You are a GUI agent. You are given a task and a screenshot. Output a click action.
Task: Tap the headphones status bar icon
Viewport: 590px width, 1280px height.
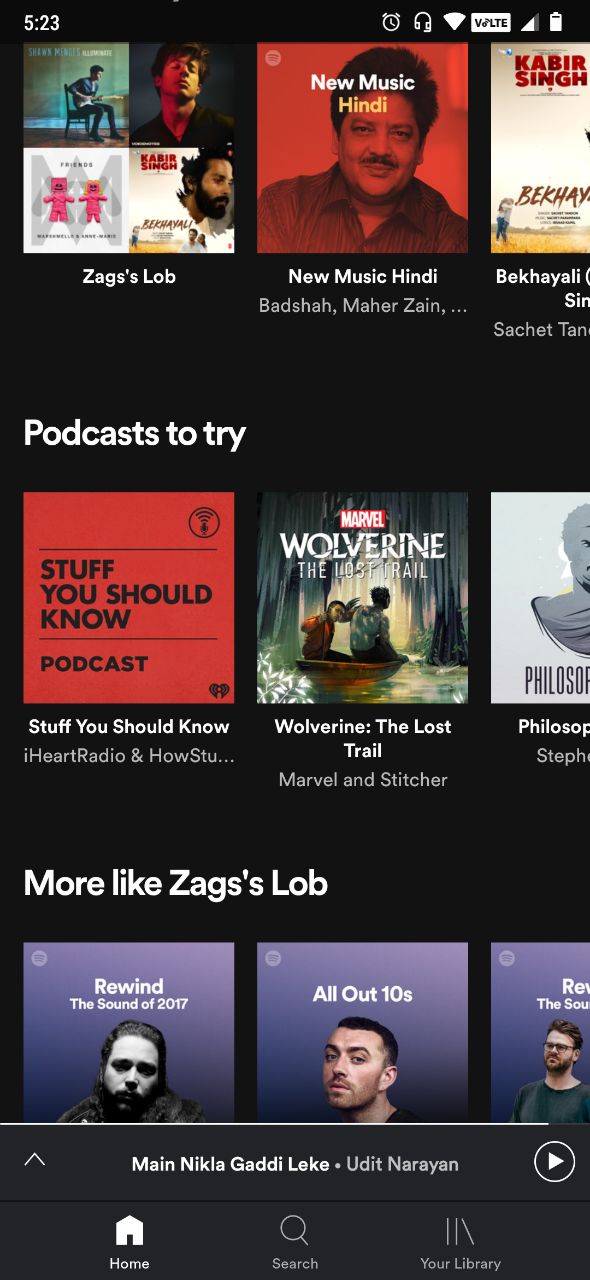click(x=422, y=21)
